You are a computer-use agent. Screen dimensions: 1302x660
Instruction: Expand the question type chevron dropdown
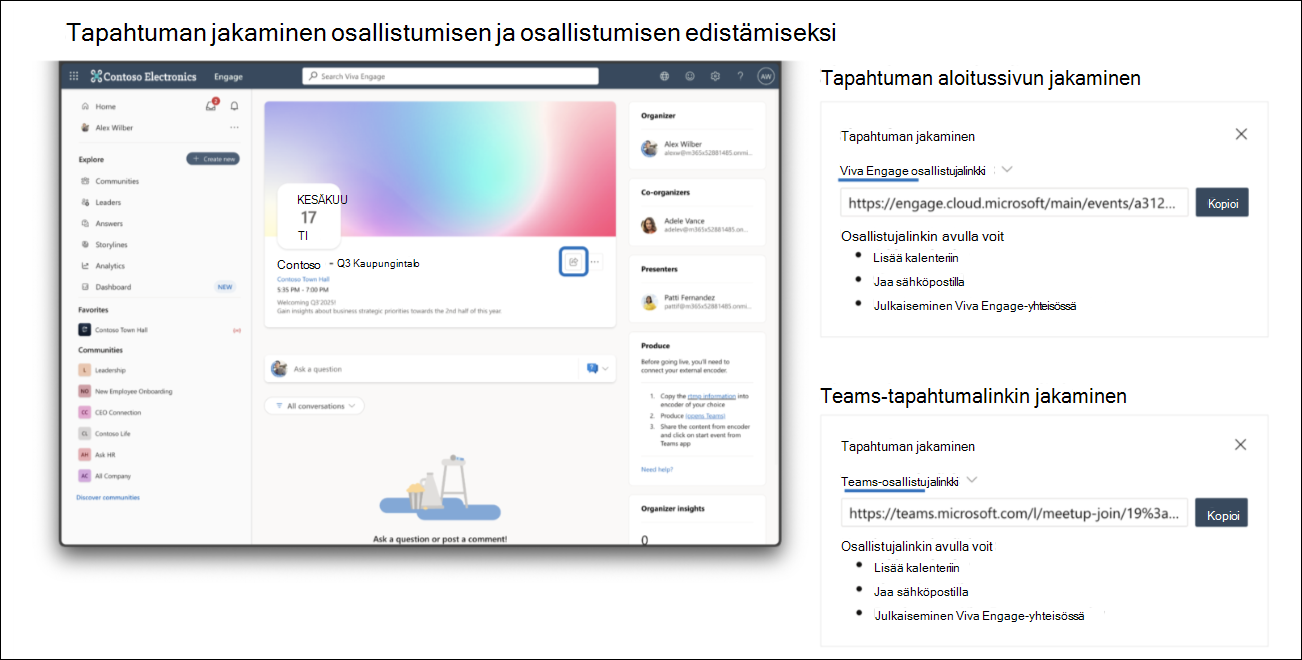604,369
